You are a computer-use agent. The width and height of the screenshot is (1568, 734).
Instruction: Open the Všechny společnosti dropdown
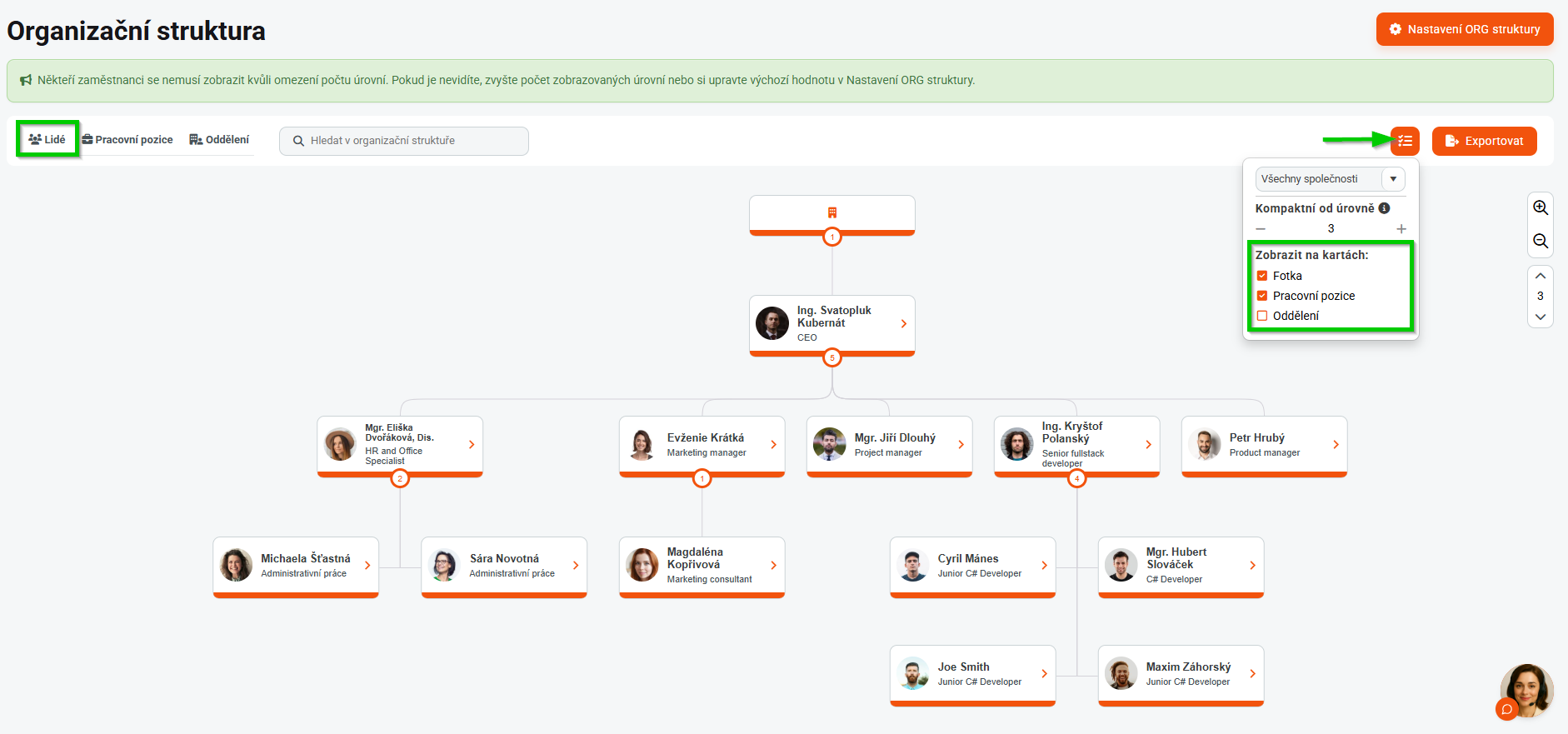[1330, 179]
